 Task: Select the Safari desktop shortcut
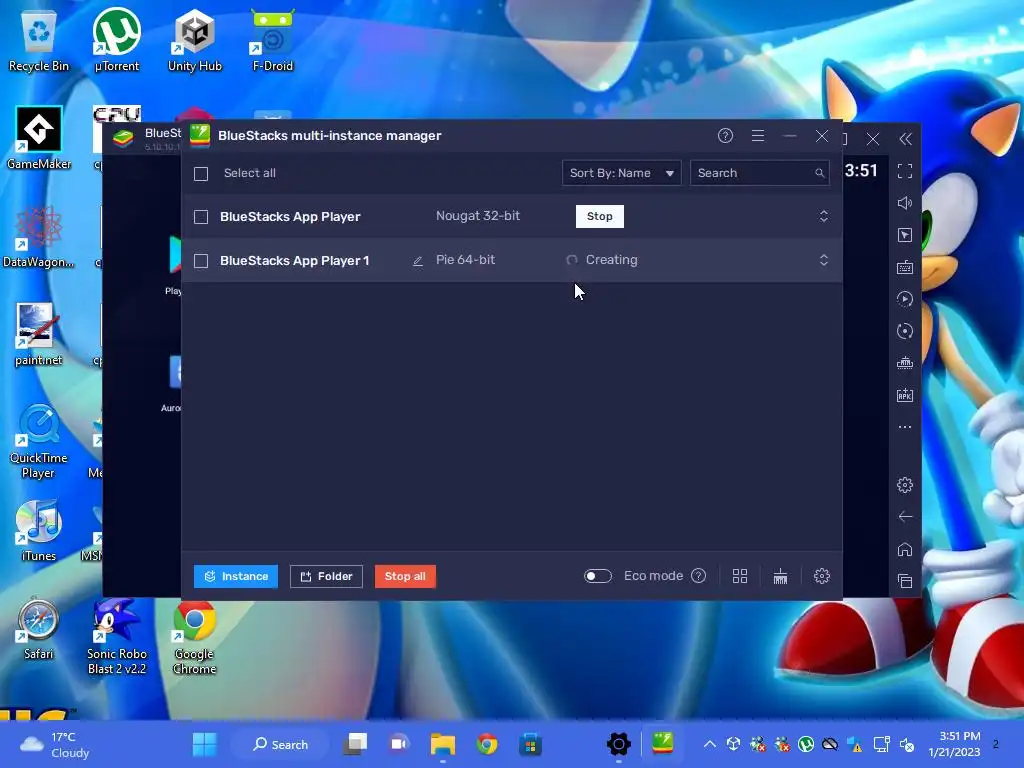coord(39,628)
